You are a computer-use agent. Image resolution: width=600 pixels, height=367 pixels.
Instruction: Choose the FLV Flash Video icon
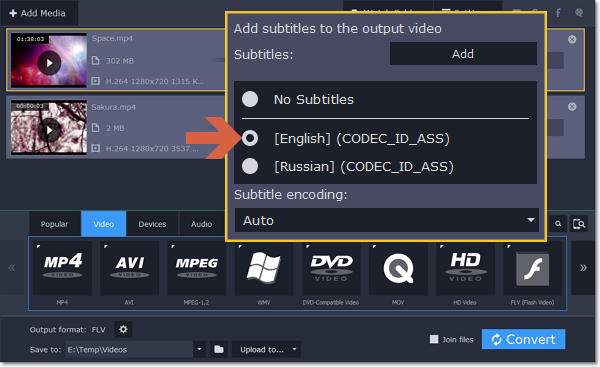(x=533, y=268)
